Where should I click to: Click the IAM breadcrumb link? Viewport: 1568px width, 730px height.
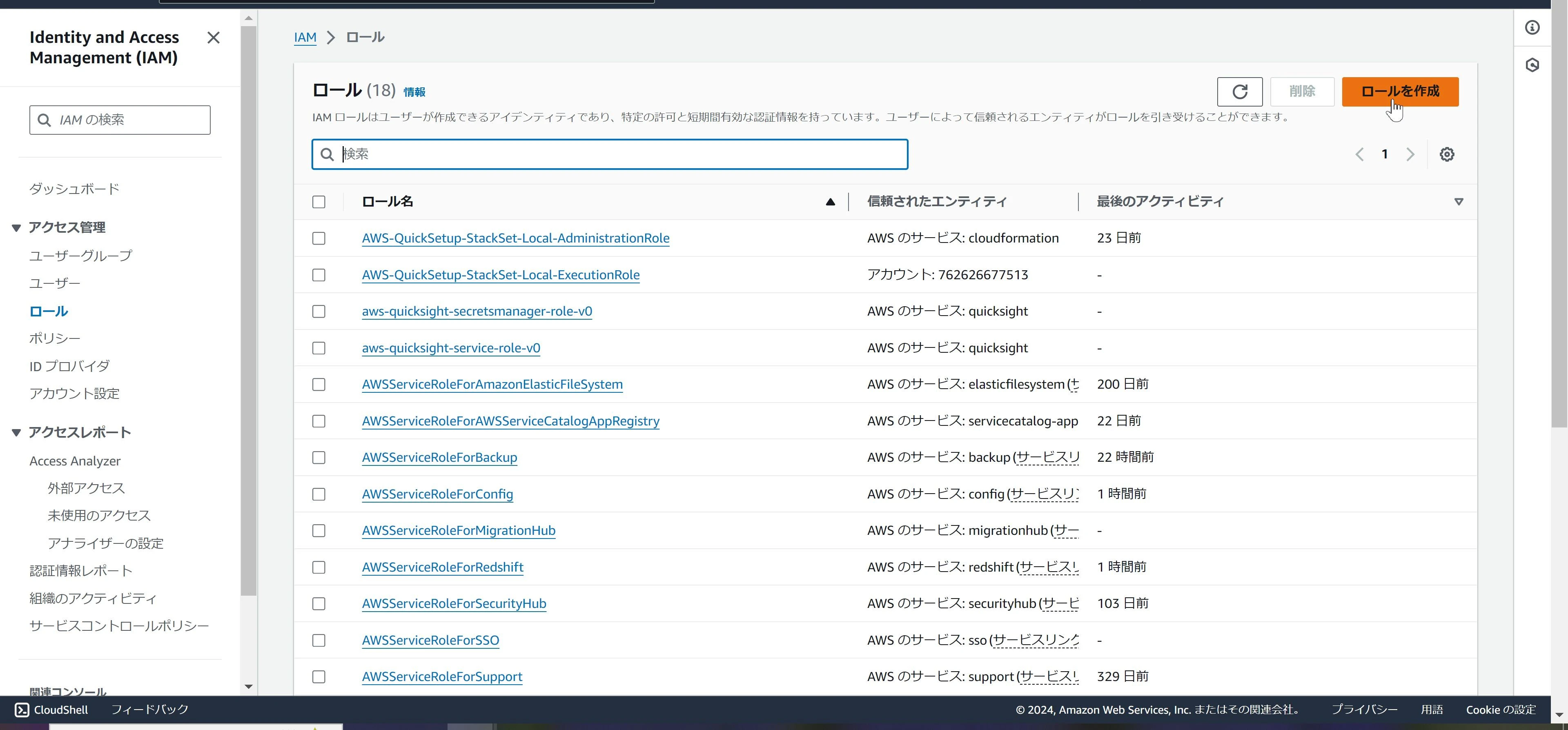(x=305, y=37)
